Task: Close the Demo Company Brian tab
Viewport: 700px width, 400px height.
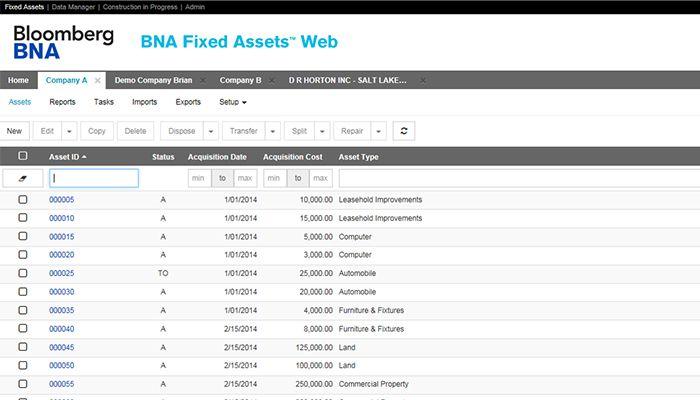Action: point(203,80)
